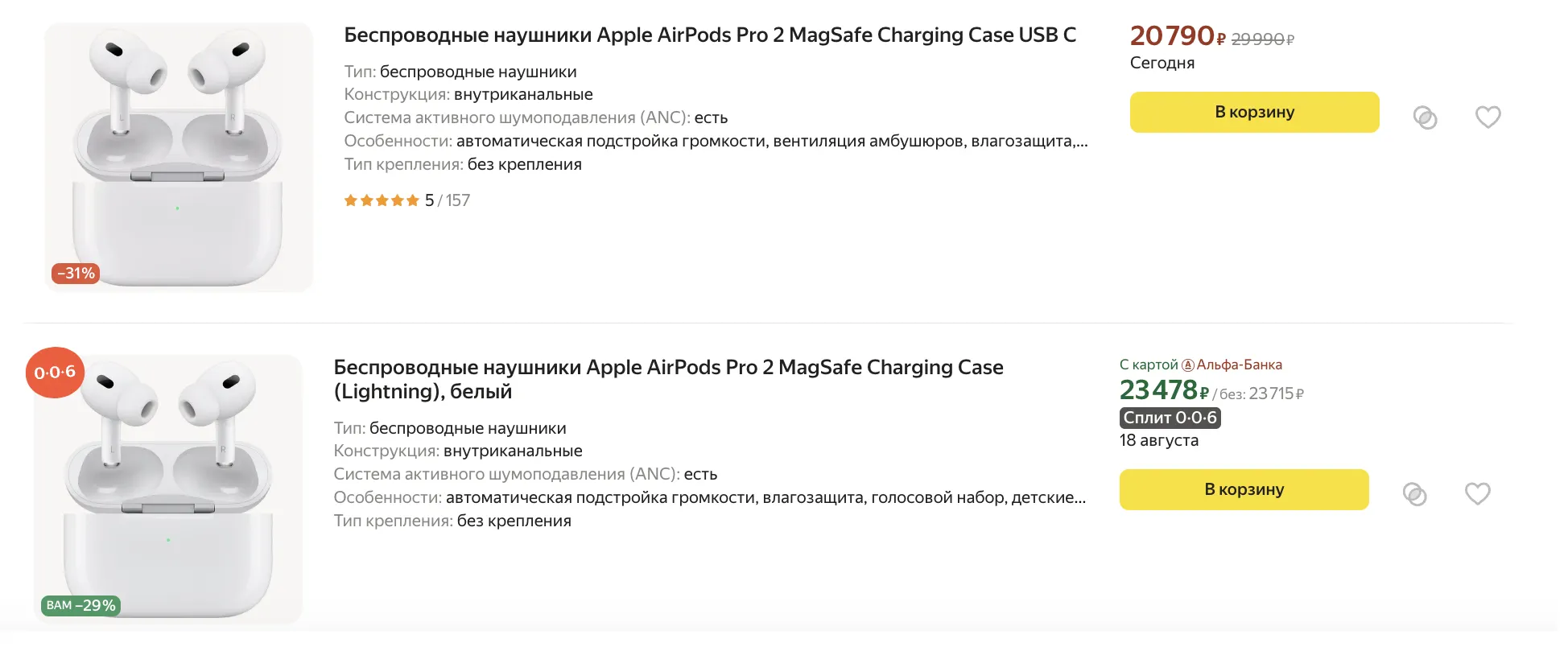Compare the AirPods Pro 2 Lightning model
The height and width of the screenshot is (647, 1568).
coord(1414,493)
